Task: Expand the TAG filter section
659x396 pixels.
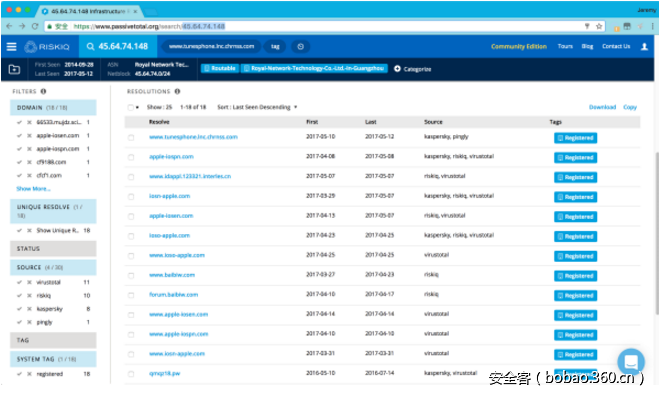Action: pyautogui.click(x=53, y=340)
